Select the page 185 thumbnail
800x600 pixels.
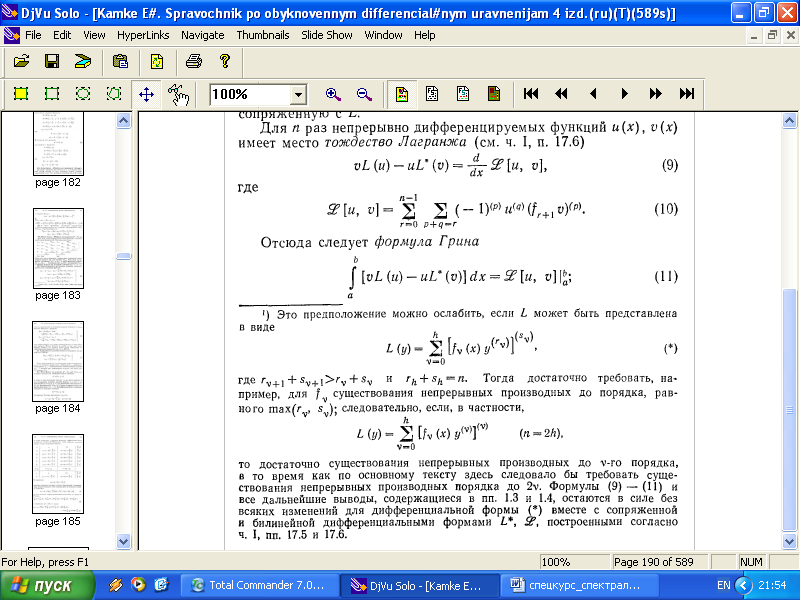58,474
